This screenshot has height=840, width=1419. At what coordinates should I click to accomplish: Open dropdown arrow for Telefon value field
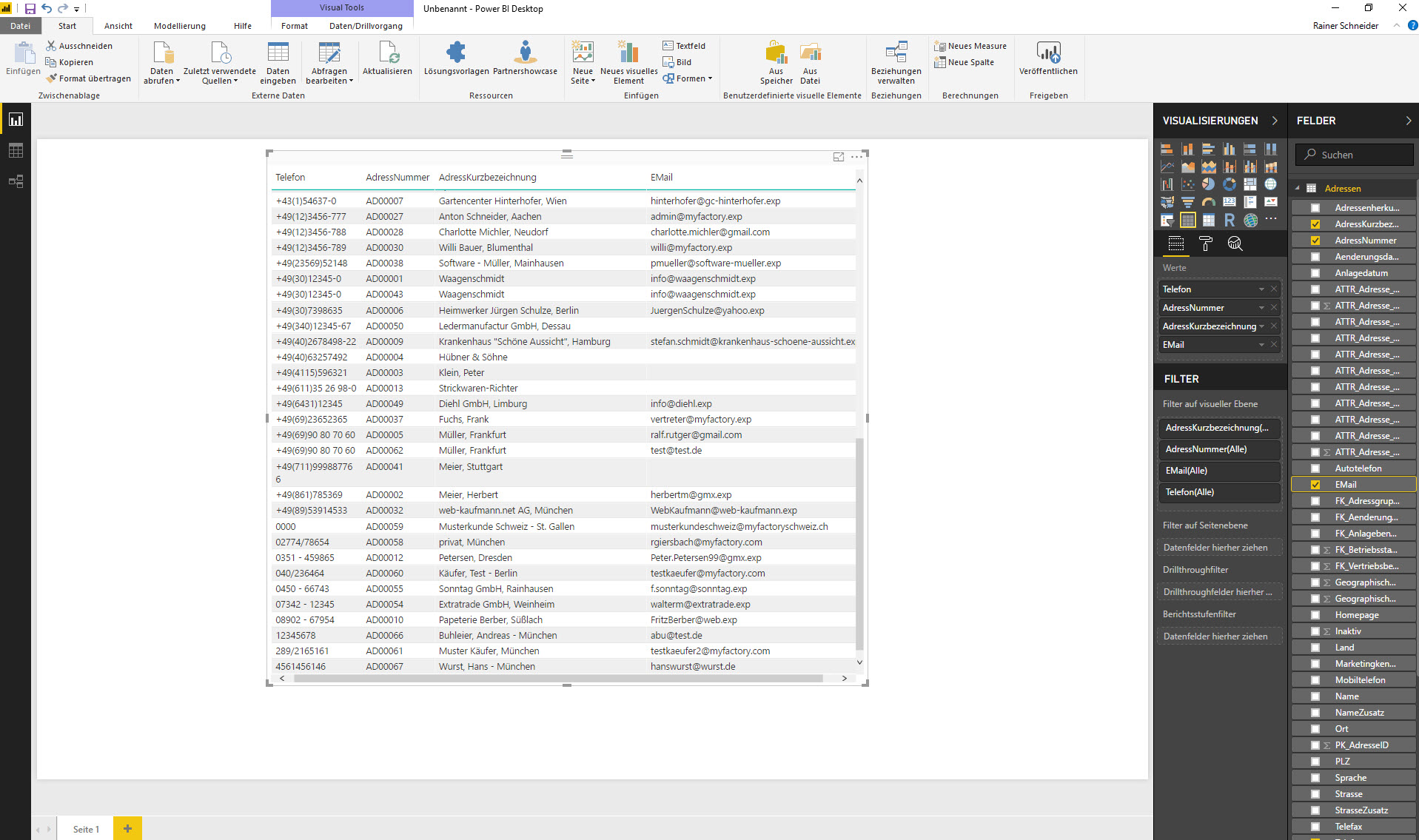[x=1261, y=289]
